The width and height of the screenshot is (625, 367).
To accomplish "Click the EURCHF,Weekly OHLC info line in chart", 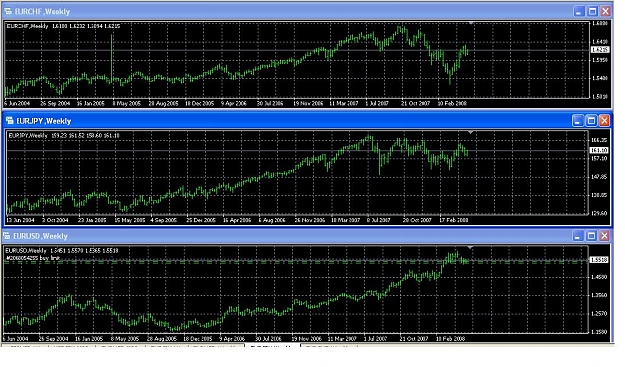I will pos(64,26).
